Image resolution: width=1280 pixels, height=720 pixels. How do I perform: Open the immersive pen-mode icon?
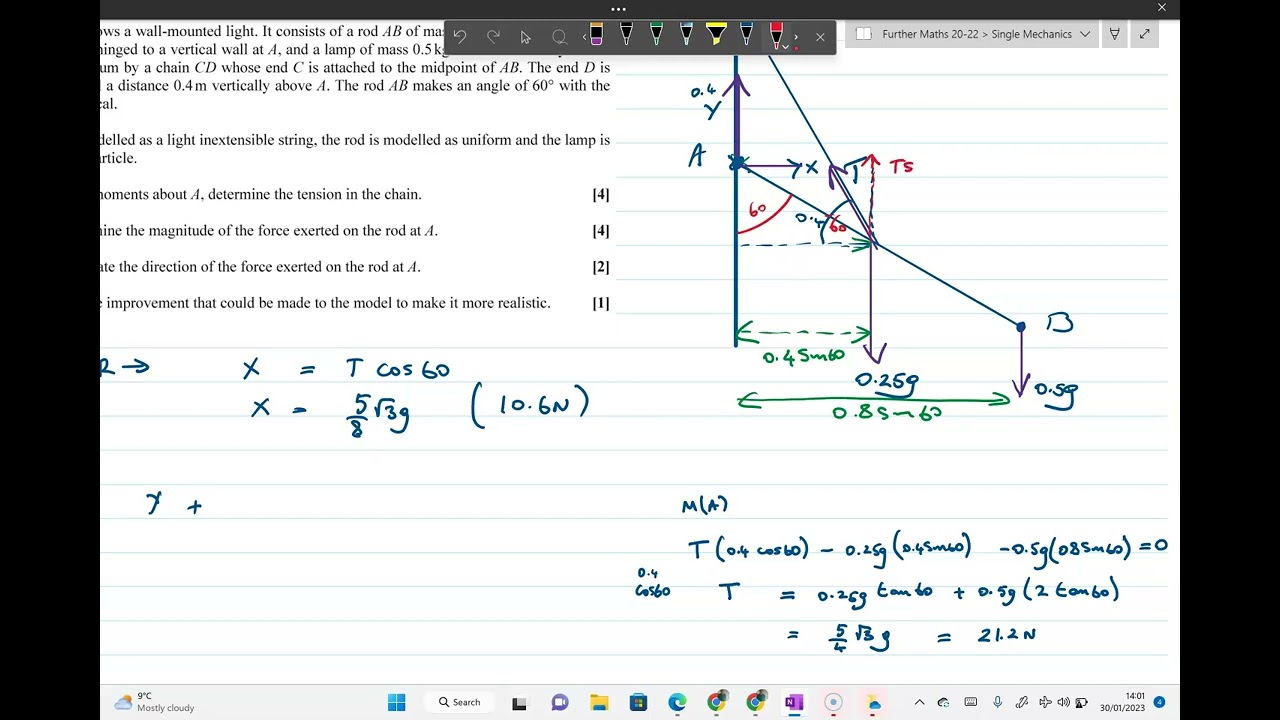coord(1114,34)
